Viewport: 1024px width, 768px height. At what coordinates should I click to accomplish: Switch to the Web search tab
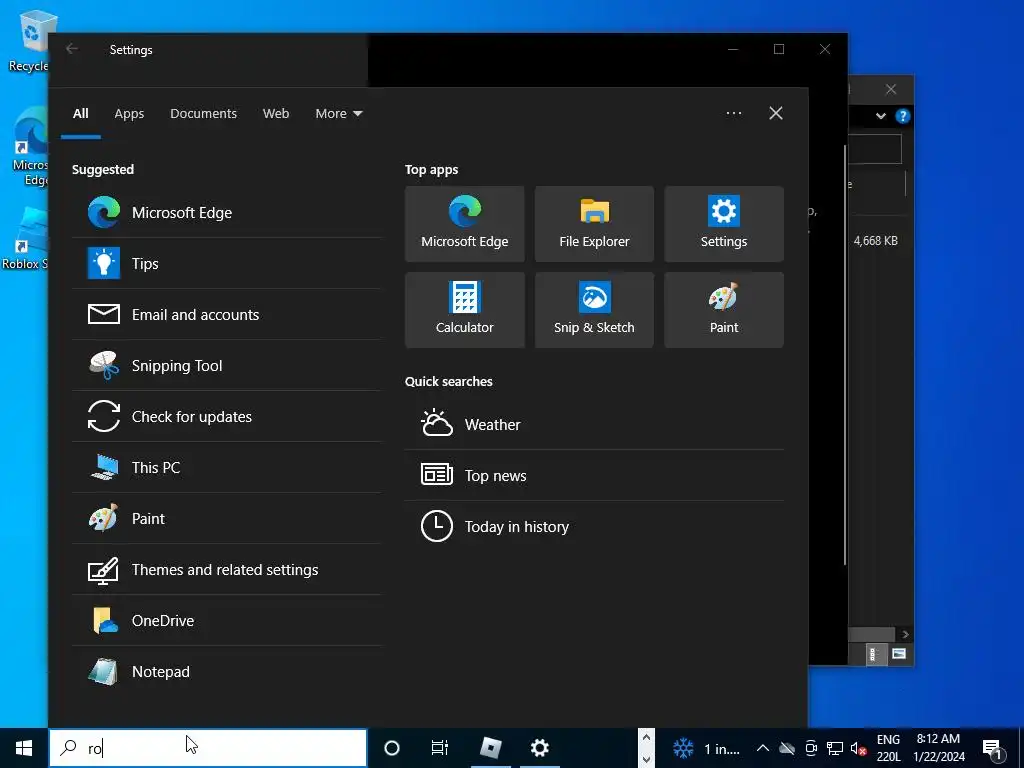click(276, 114)
